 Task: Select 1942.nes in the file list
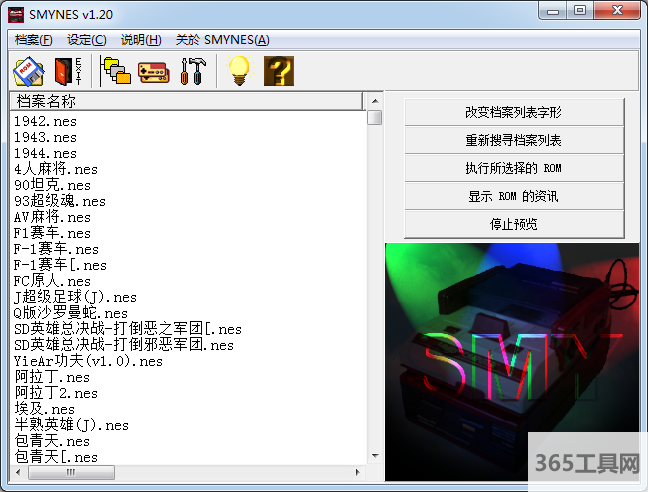(x=45, y=121)
